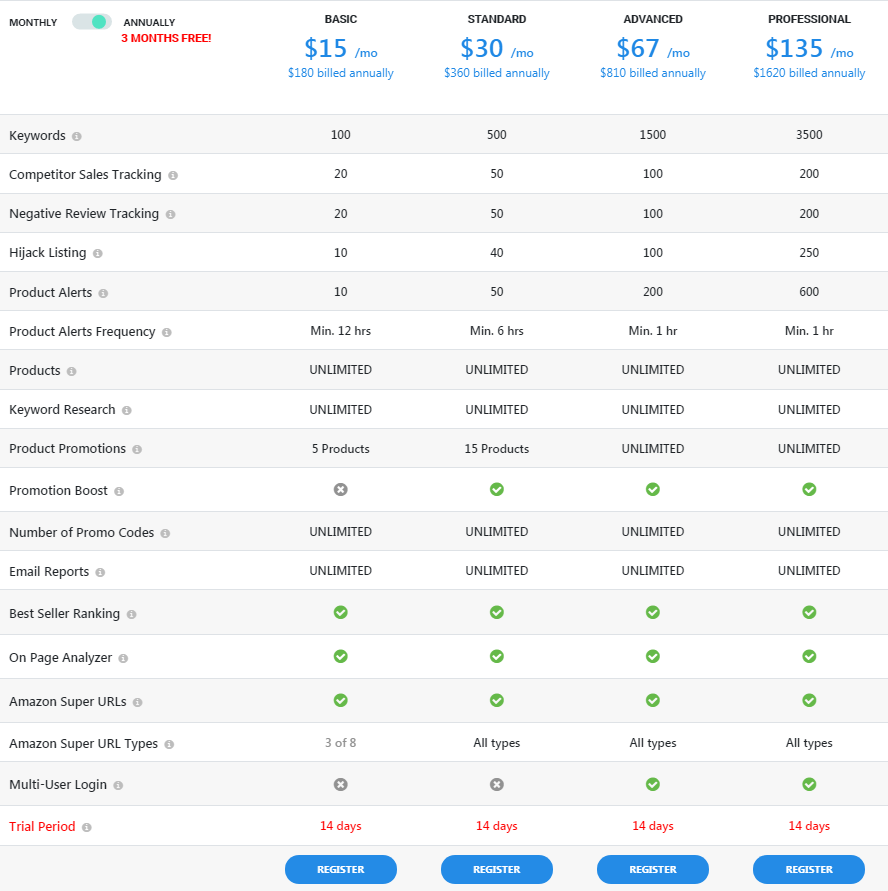Open info icon next to Hijack Listing
The width and height of the screenshot is (888, 891).
pyautogui.click(x=98, y=253)
